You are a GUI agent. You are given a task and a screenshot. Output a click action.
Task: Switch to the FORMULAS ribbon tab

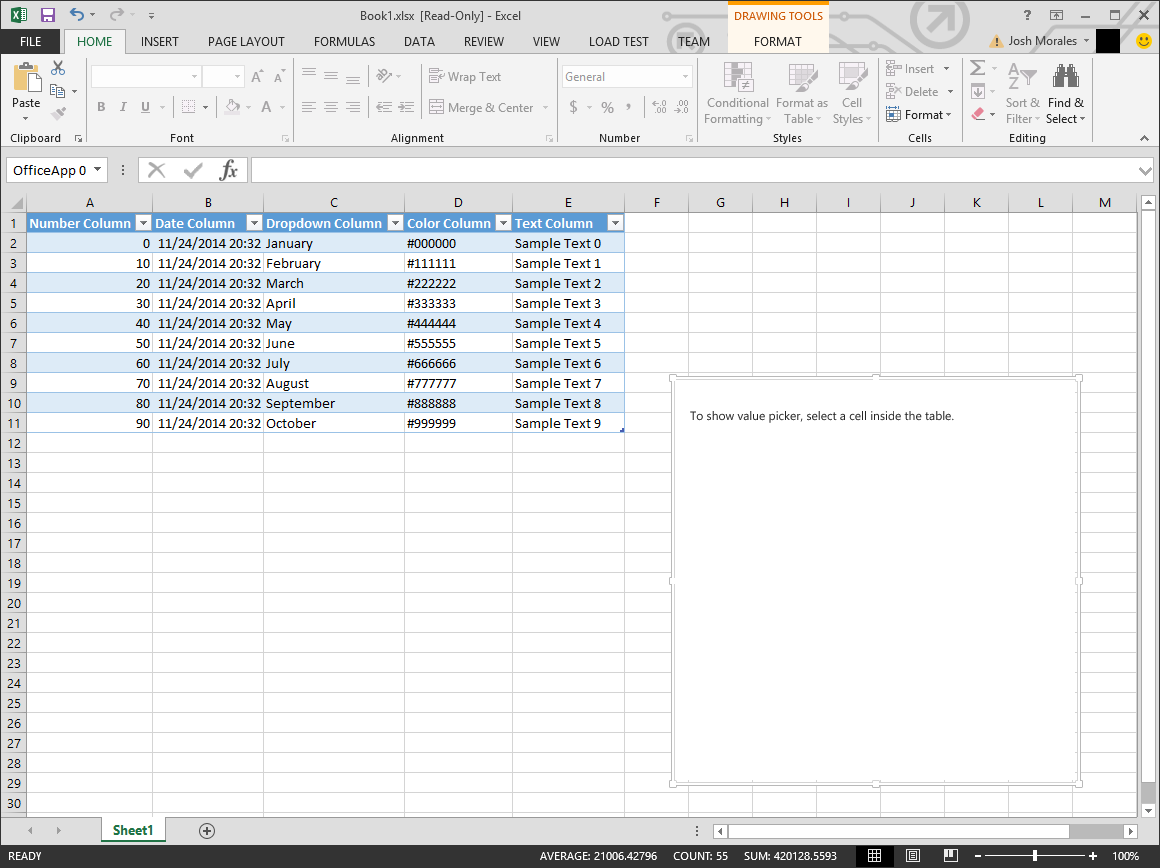343,41
